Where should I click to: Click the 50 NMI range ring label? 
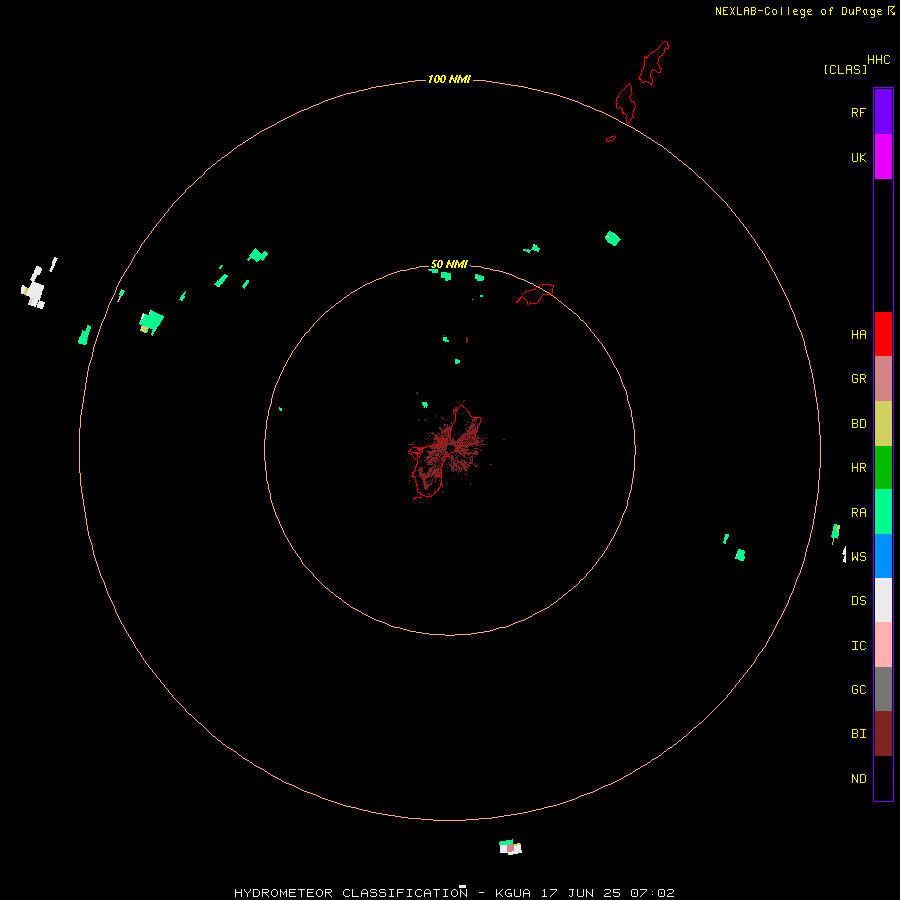point(449,265)
